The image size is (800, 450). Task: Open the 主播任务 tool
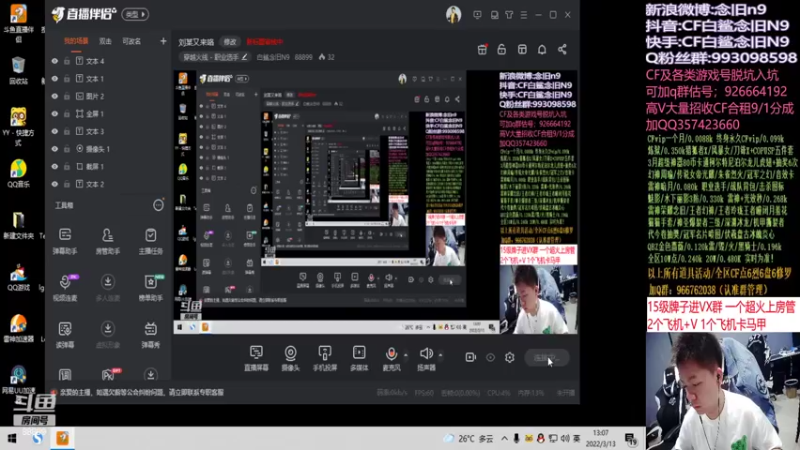pyautogui.click(x=151, y=241)
